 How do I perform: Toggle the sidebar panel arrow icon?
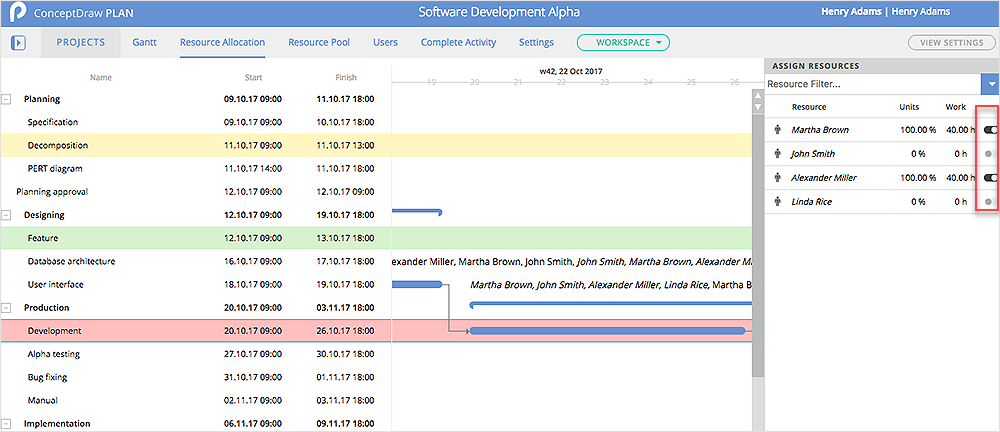pyautogui.click(x=18, y=43)
